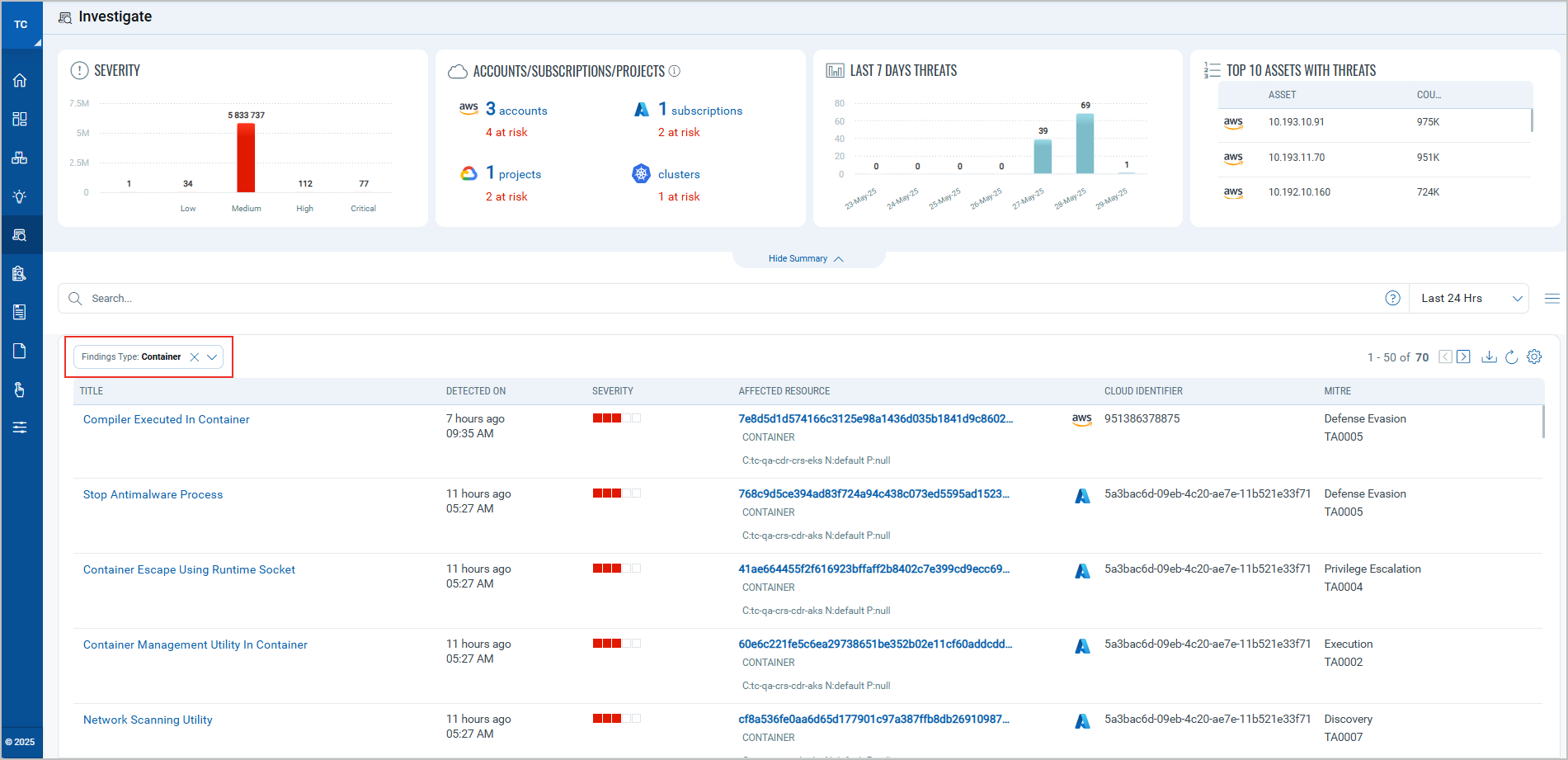Open the hand pointer icon in sidebar

tap(20, 389)
